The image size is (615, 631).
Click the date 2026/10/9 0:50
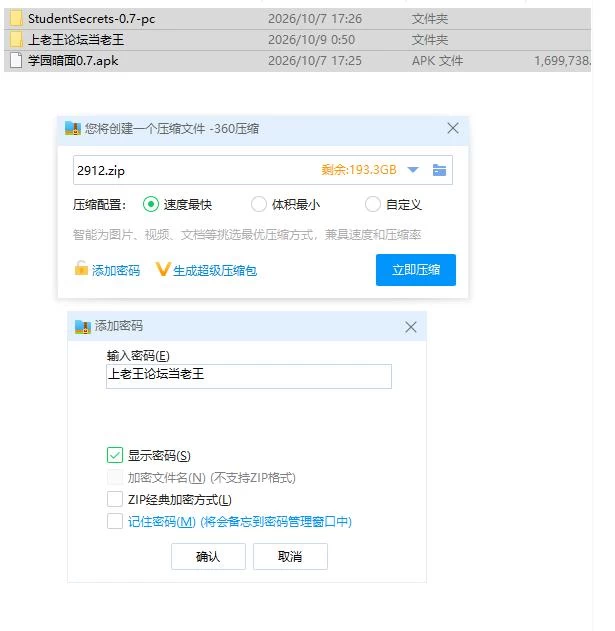pos(312,40)
